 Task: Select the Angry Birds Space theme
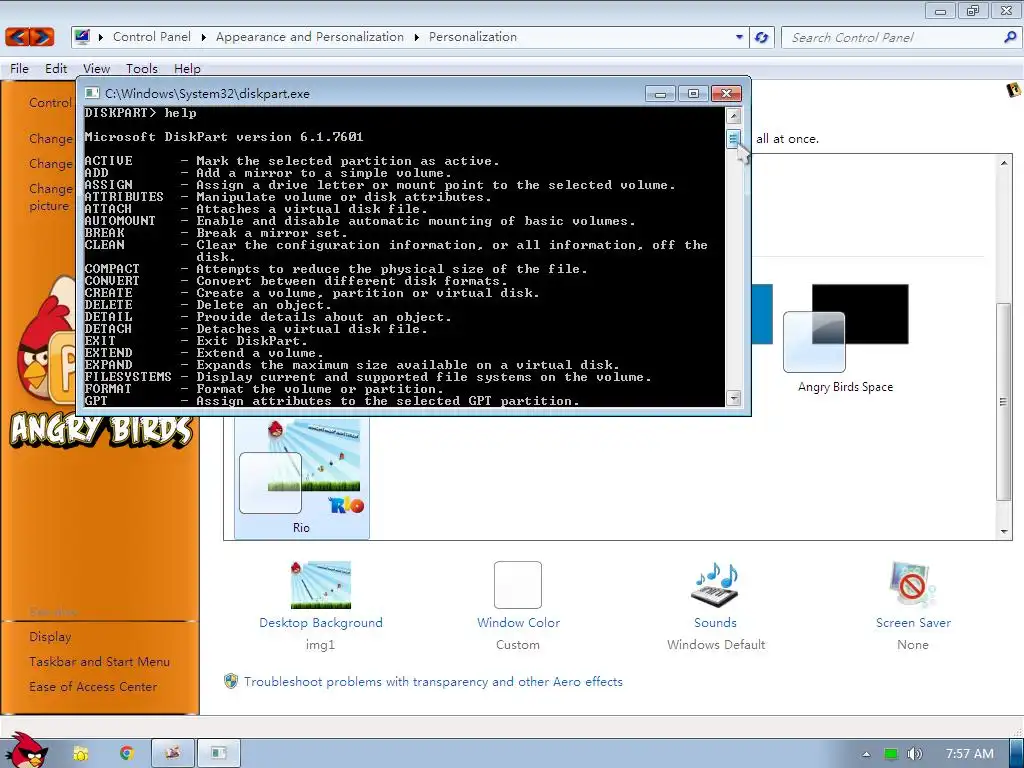point(846,338)
